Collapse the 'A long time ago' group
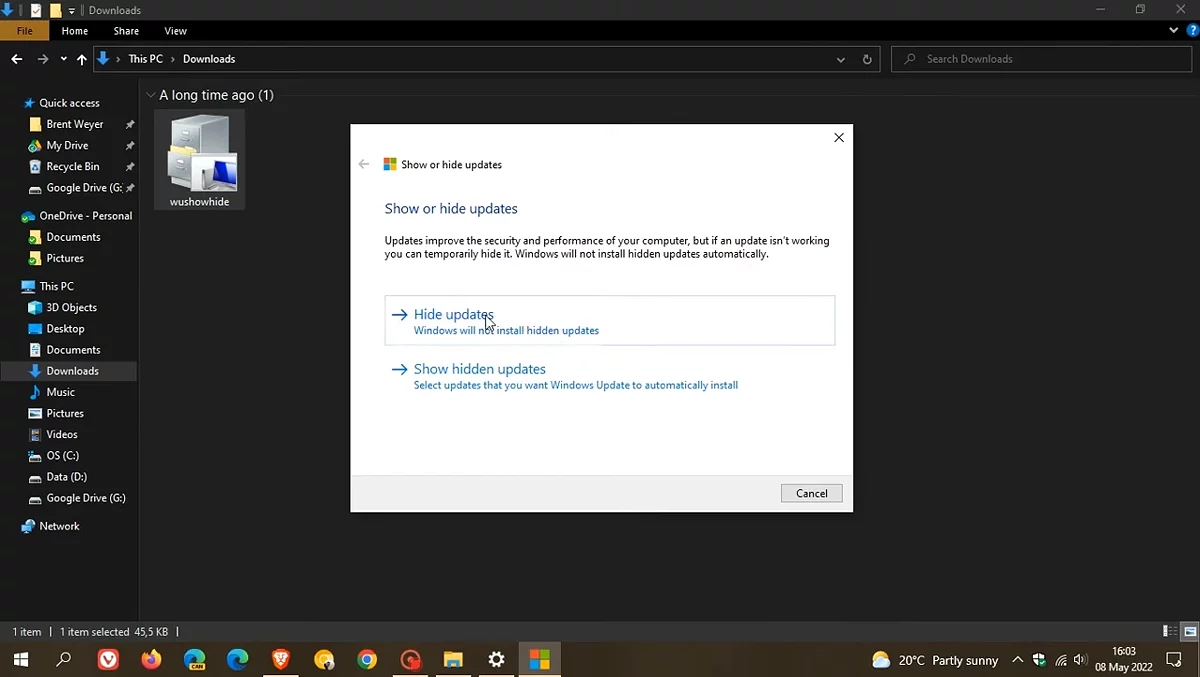 pos(150,95)
